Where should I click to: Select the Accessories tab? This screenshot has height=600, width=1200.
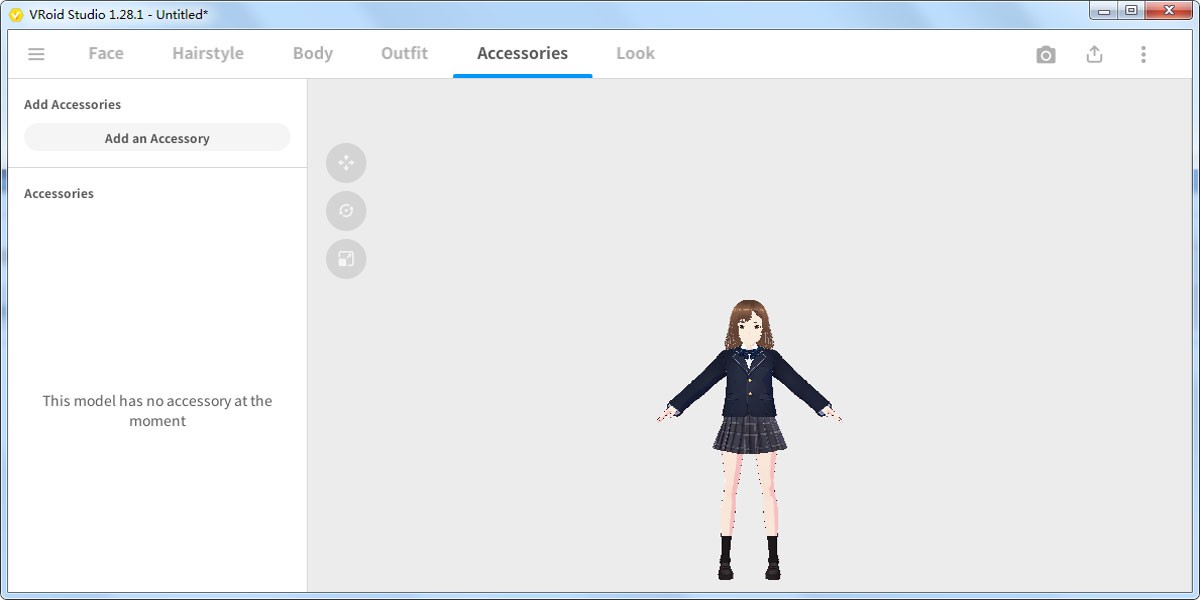tap(522, 53)
